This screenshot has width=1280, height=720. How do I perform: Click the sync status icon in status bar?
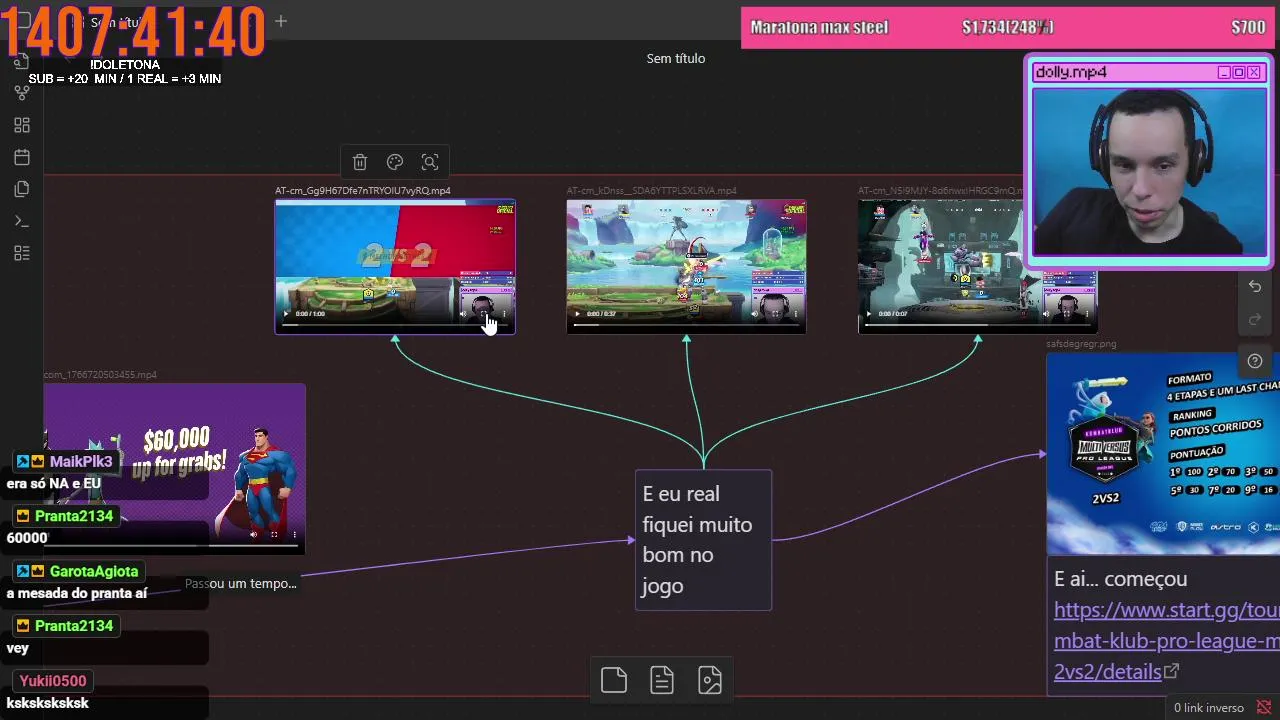pyautogui.click(x=1264, y=707)
